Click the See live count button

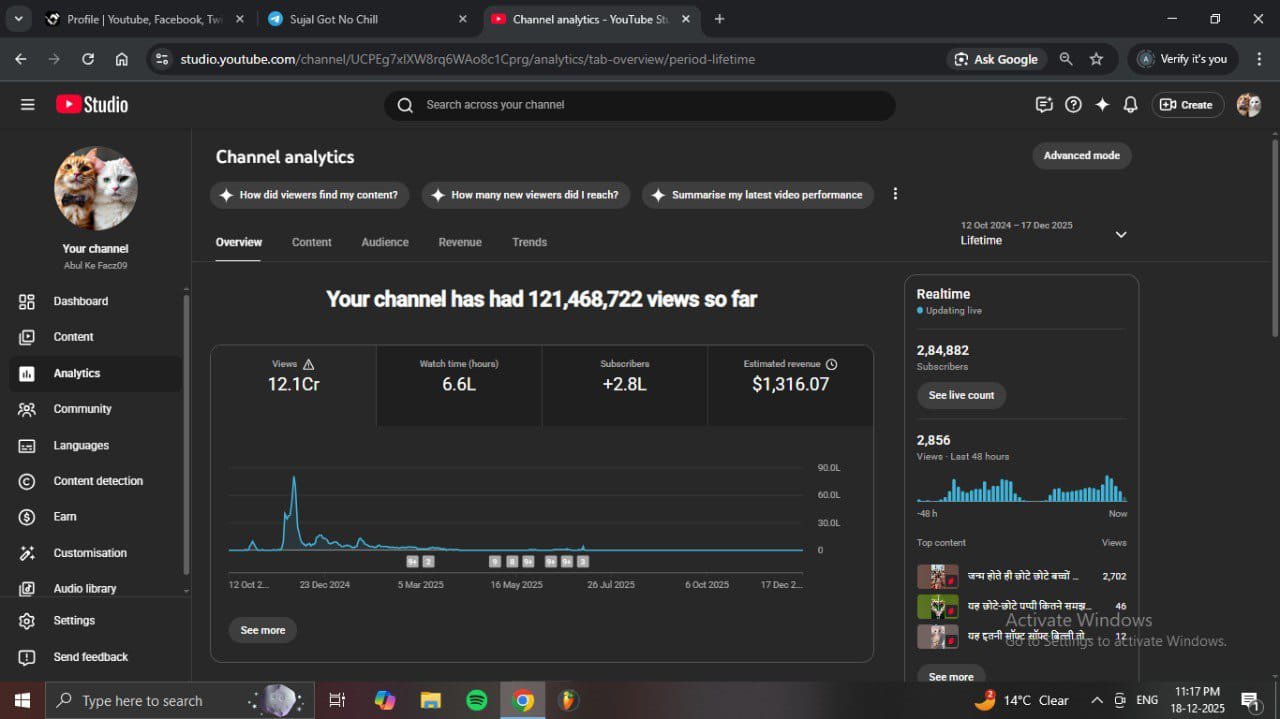coord(961,395)
